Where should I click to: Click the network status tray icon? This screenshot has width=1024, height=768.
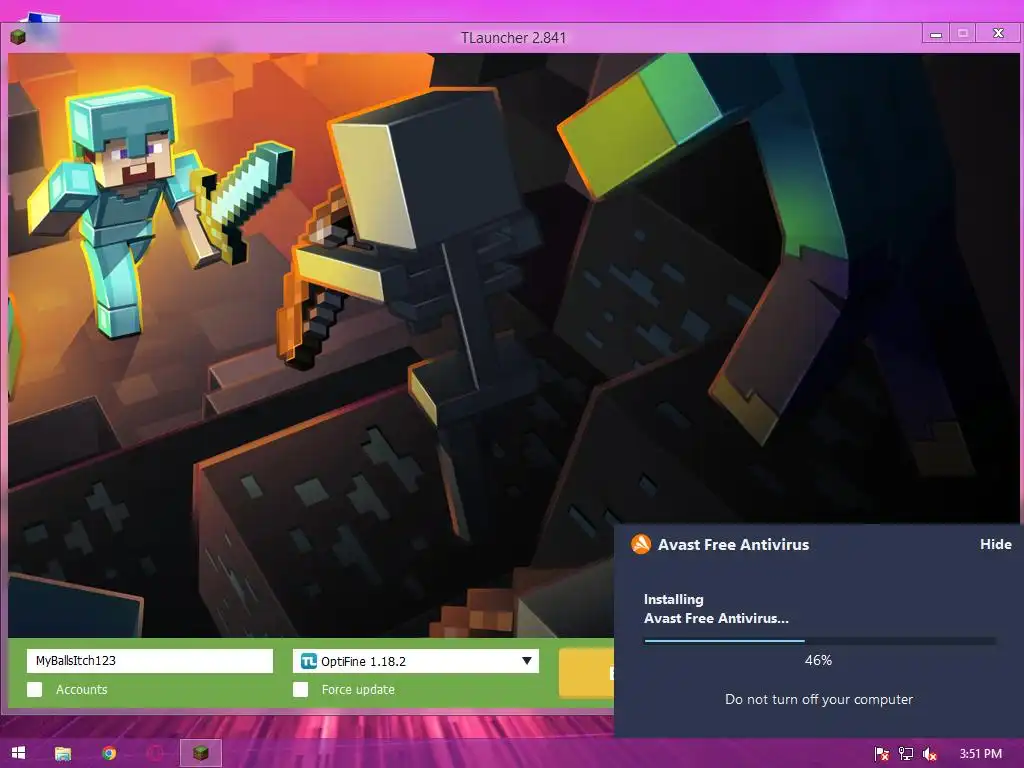[x=906, y=754]
